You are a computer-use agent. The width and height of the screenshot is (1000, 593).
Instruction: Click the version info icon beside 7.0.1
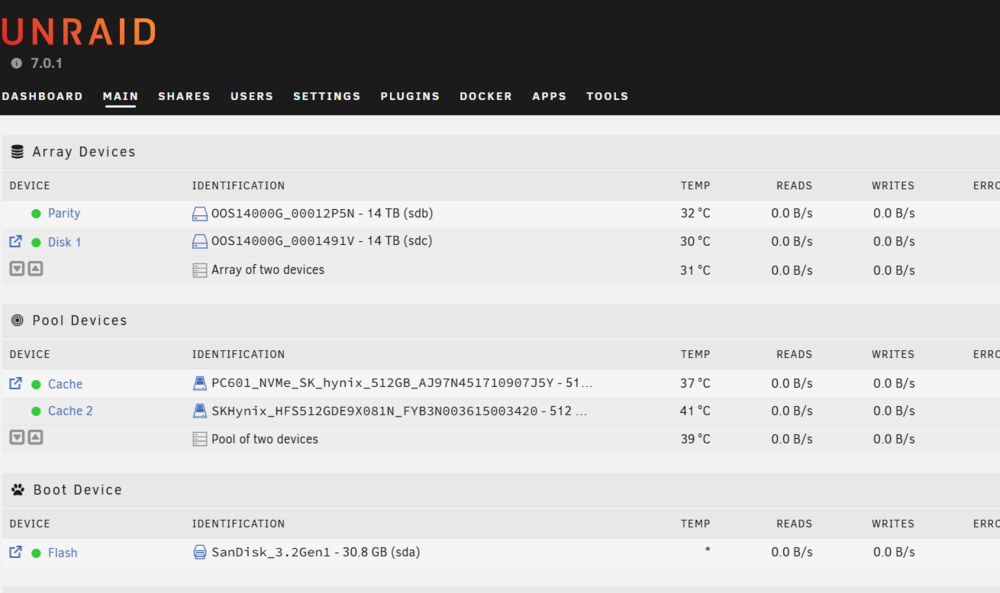pyautogui.click(x=17, y=63)
